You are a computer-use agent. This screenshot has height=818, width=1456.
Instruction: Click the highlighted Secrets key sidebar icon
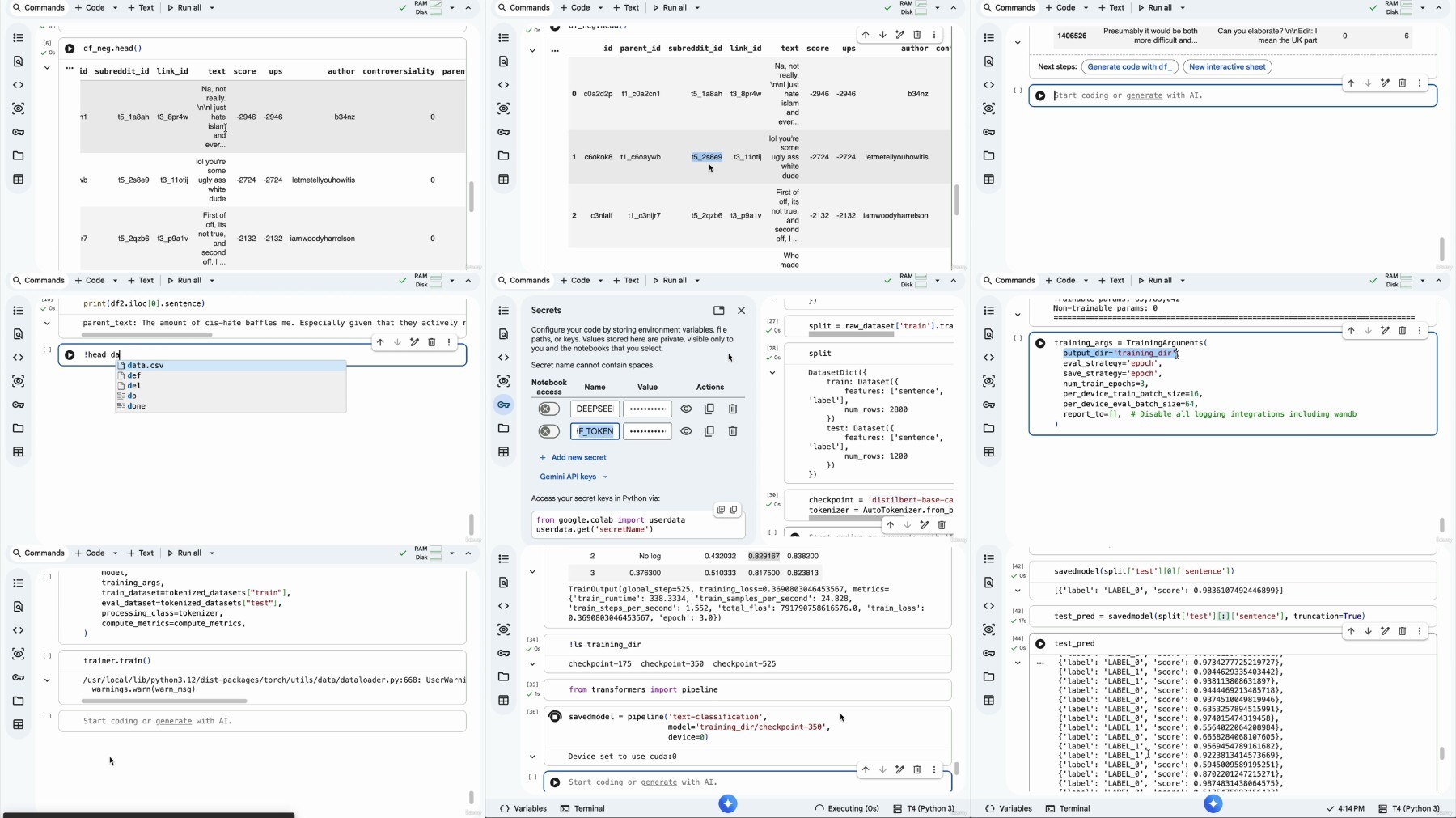pos(504,405)
